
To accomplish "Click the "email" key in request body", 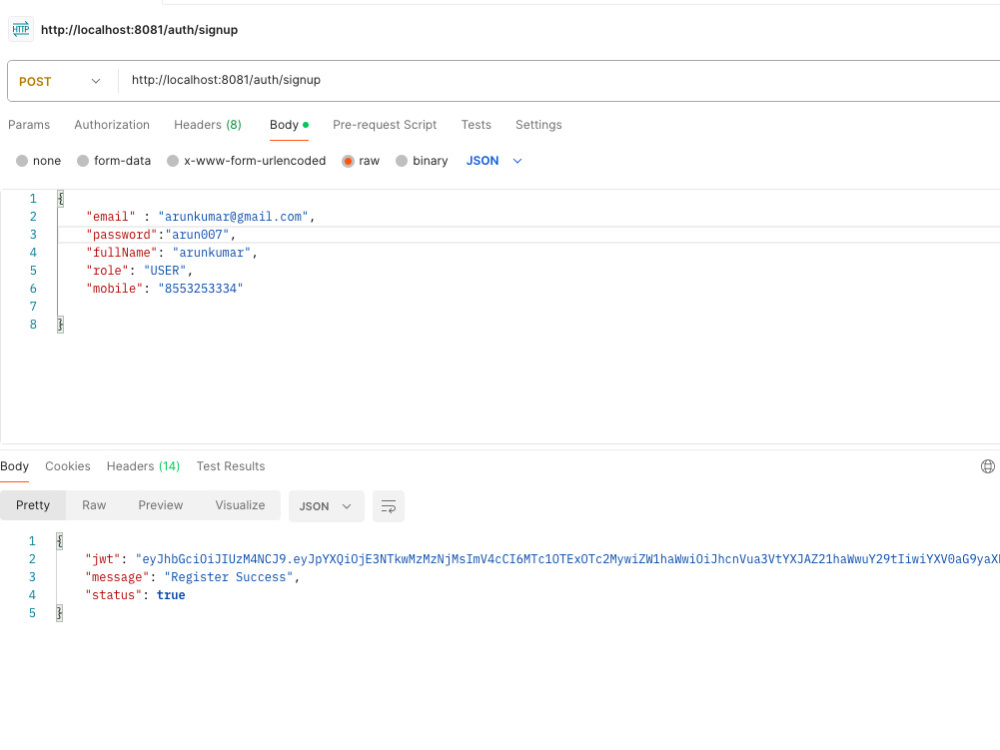I will (x=111, y=217).
